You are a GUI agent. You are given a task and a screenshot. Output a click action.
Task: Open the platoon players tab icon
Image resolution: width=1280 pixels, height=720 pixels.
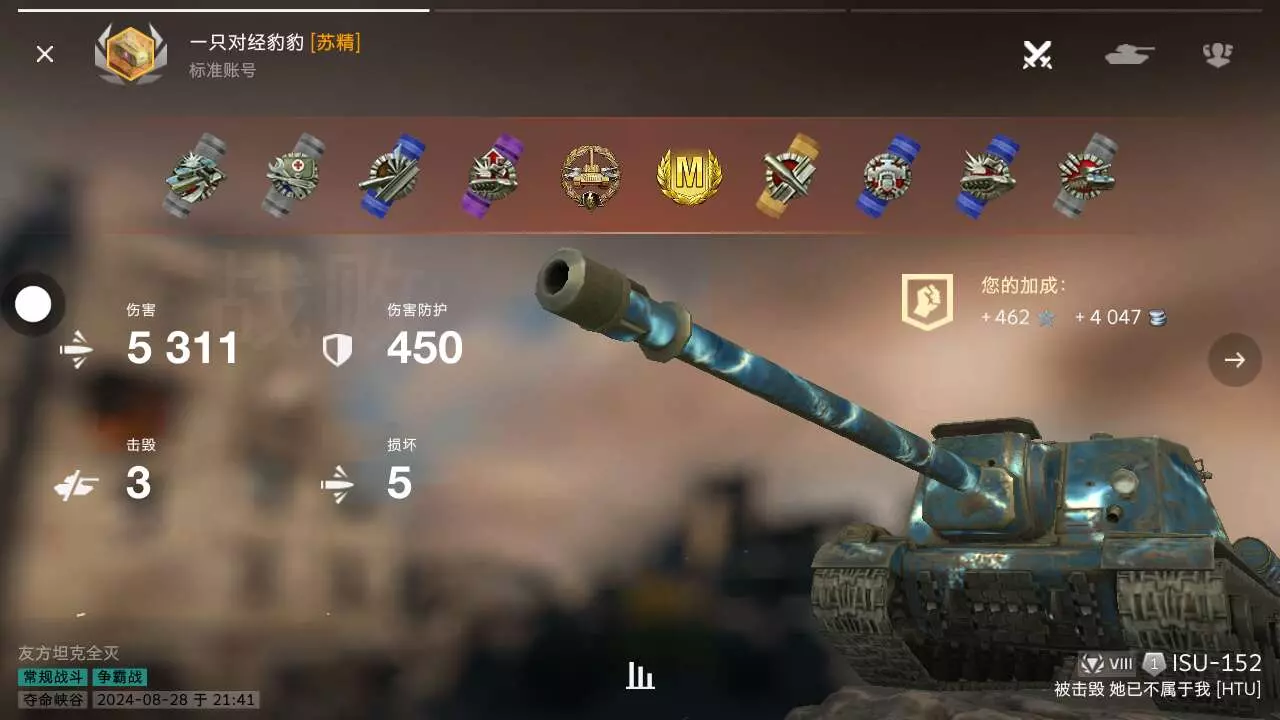[1217, 54]
